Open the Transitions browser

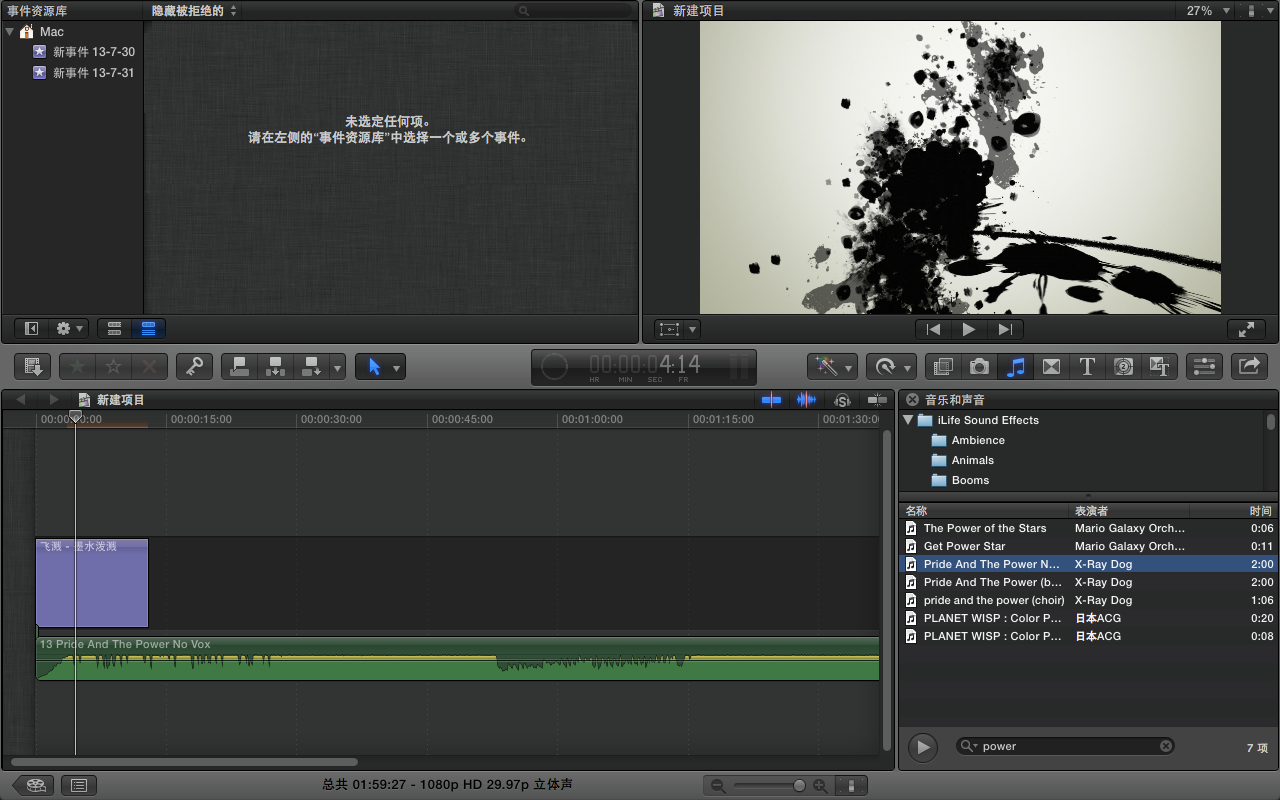(1051, 367)
